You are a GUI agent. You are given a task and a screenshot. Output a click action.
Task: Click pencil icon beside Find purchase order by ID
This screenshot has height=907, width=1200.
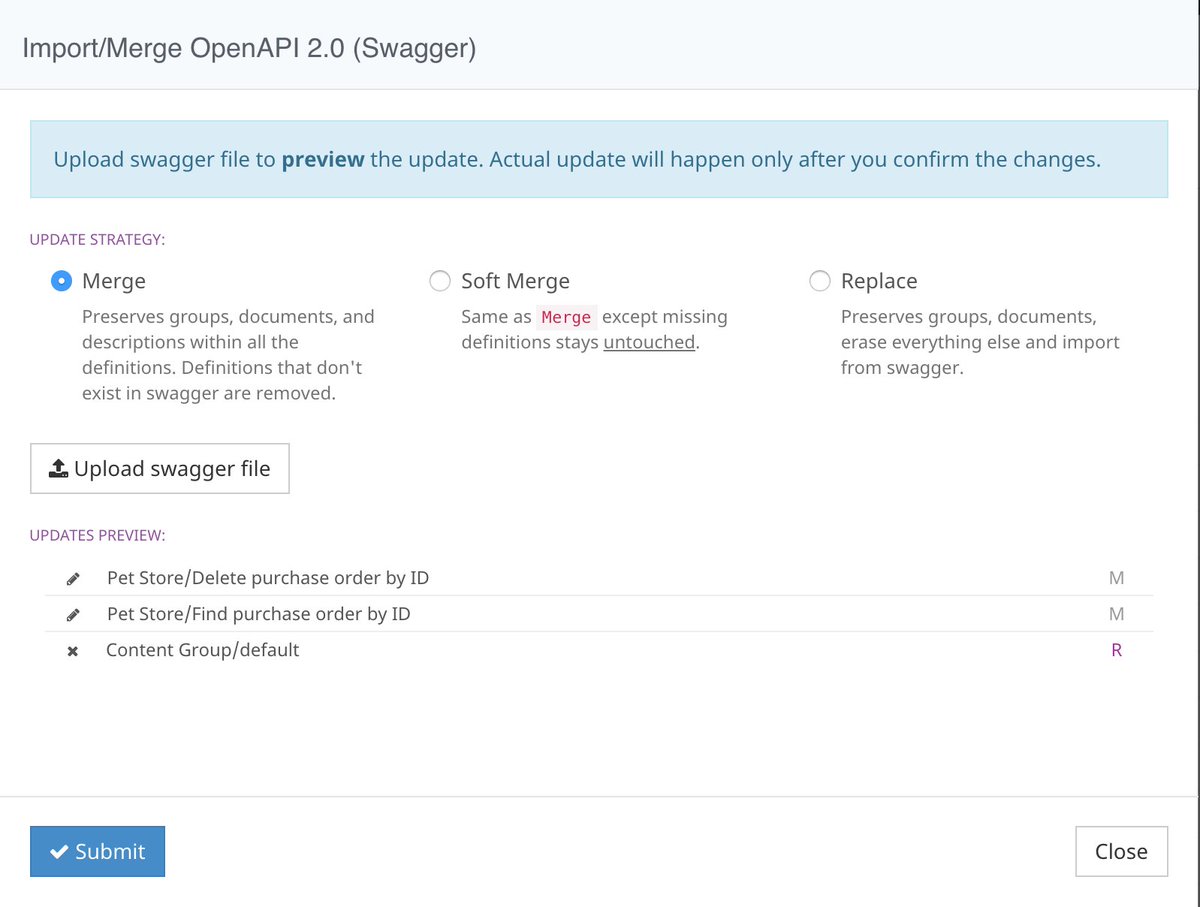[x=72, y=614]
